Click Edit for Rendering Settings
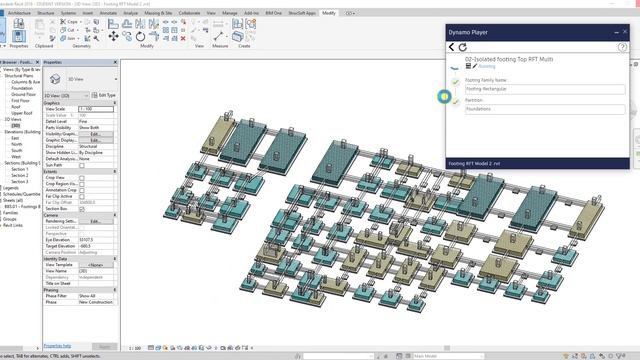The width and height of the screenshot is (640, 360). pyautogui.click(x=96, y=221)
